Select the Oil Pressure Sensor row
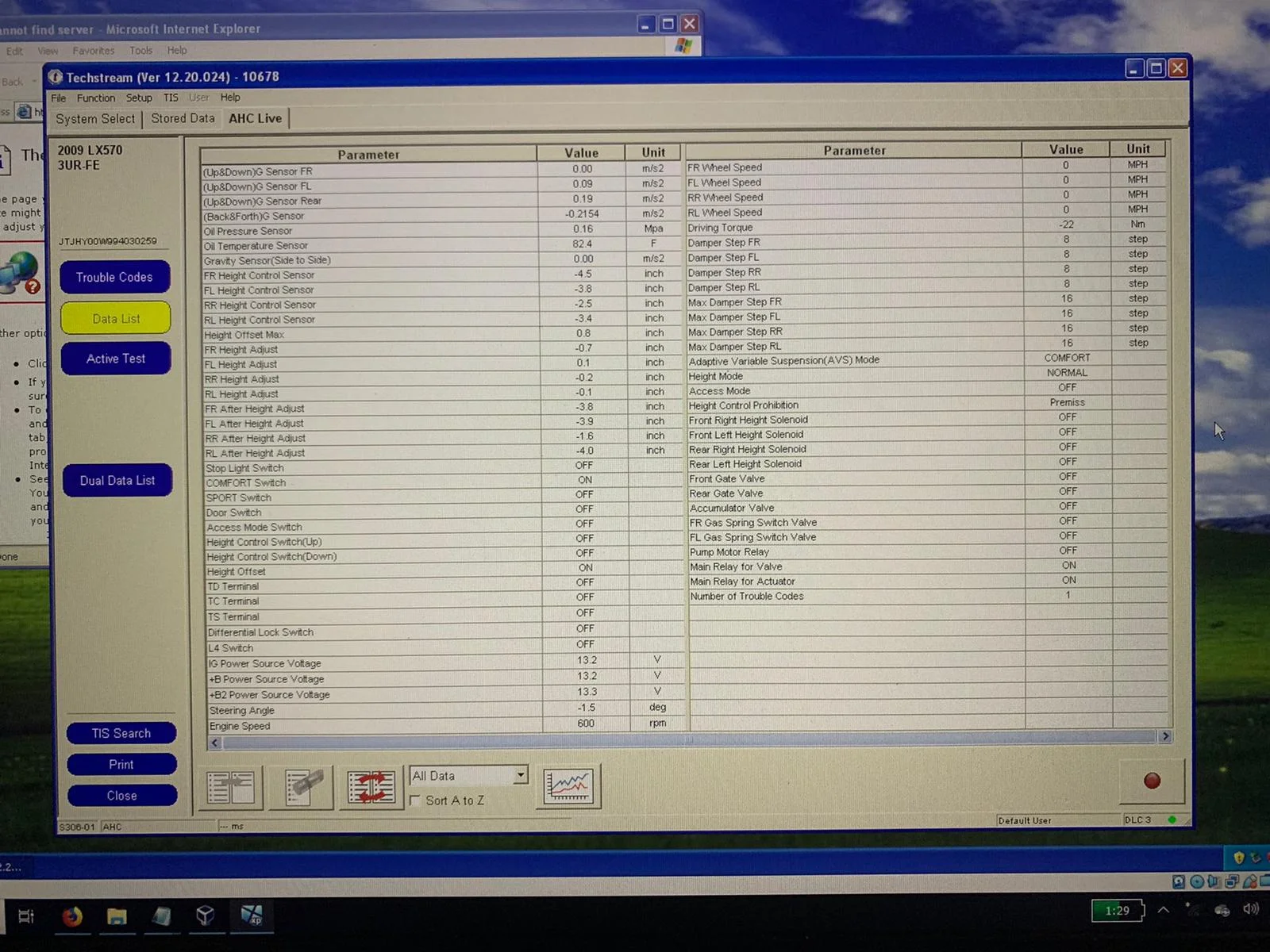The width and height of the screenshot is (1270, 952). pyautogui.click(x=442, y=230)
